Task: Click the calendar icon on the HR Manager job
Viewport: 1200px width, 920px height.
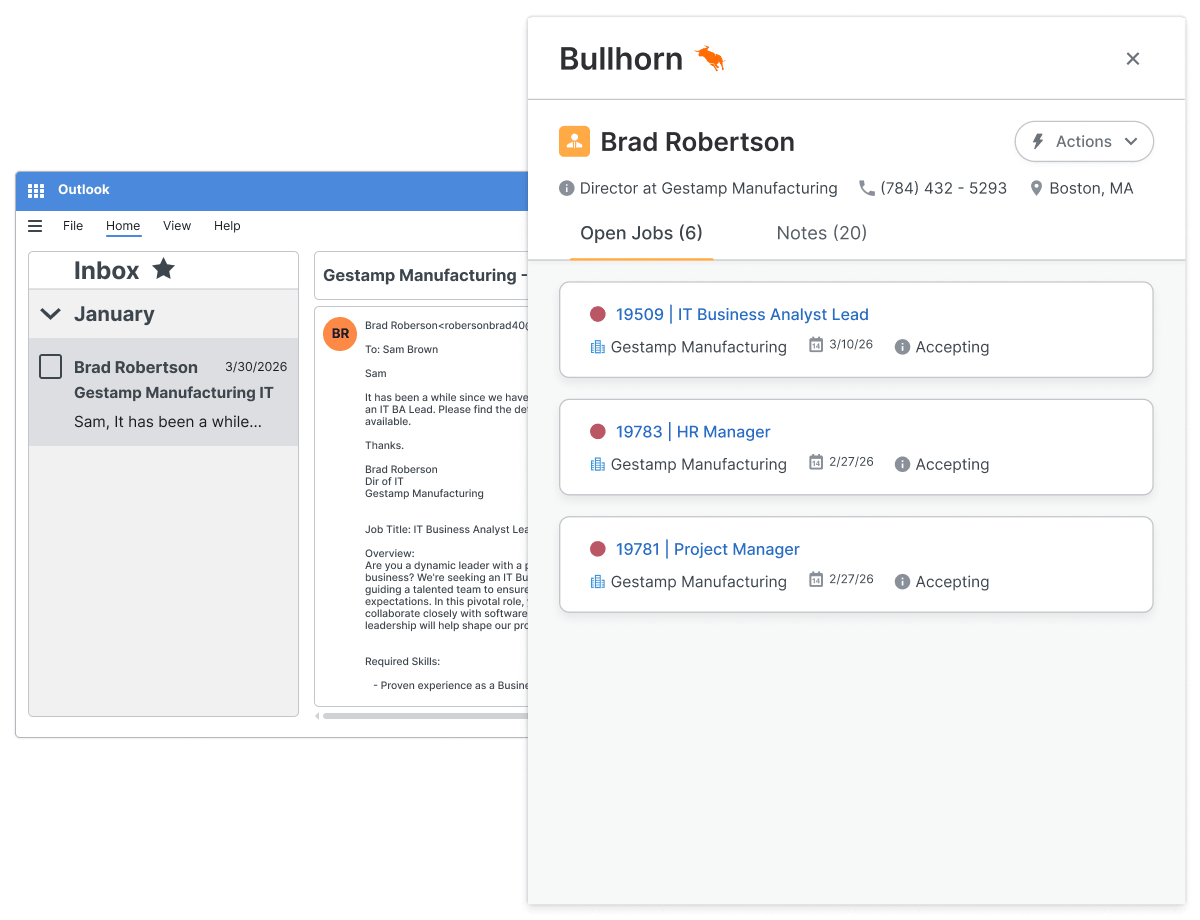Action: coord(816,462)
